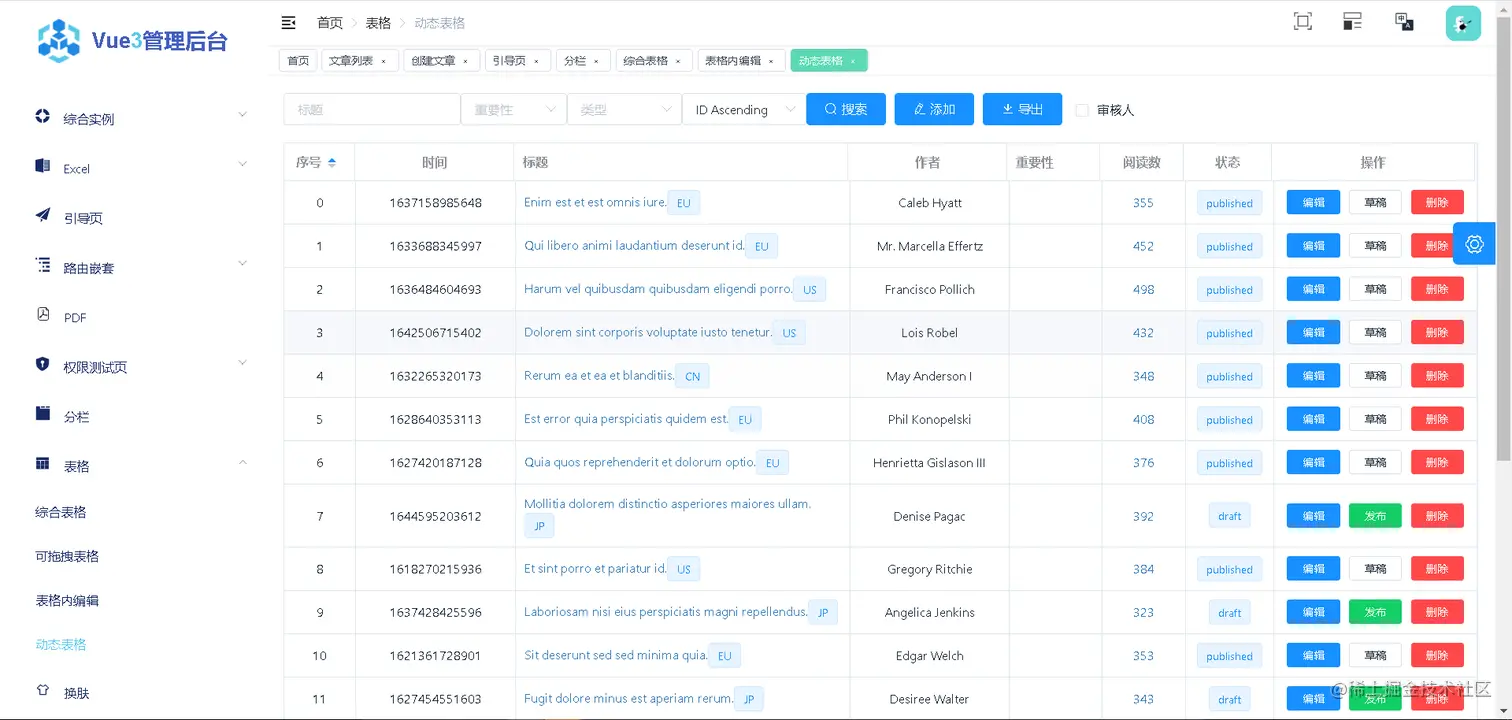Image resolution: width=1512 pixels, height=720 pixels.
Task: Click the 引导页 paper plane icon
Action: tap(42, 215)
